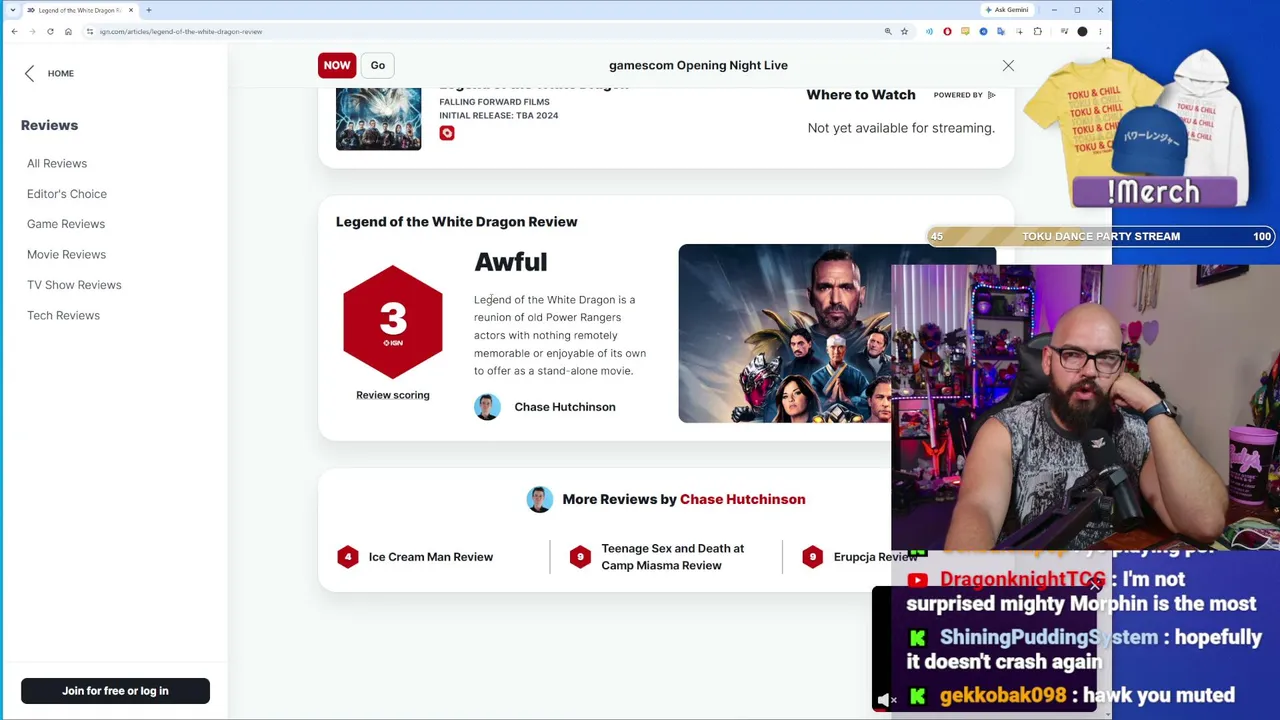The height and width of the screenshot is (720, 1280).
Task: Open Erupcja Review link
Action: (875, 557)
